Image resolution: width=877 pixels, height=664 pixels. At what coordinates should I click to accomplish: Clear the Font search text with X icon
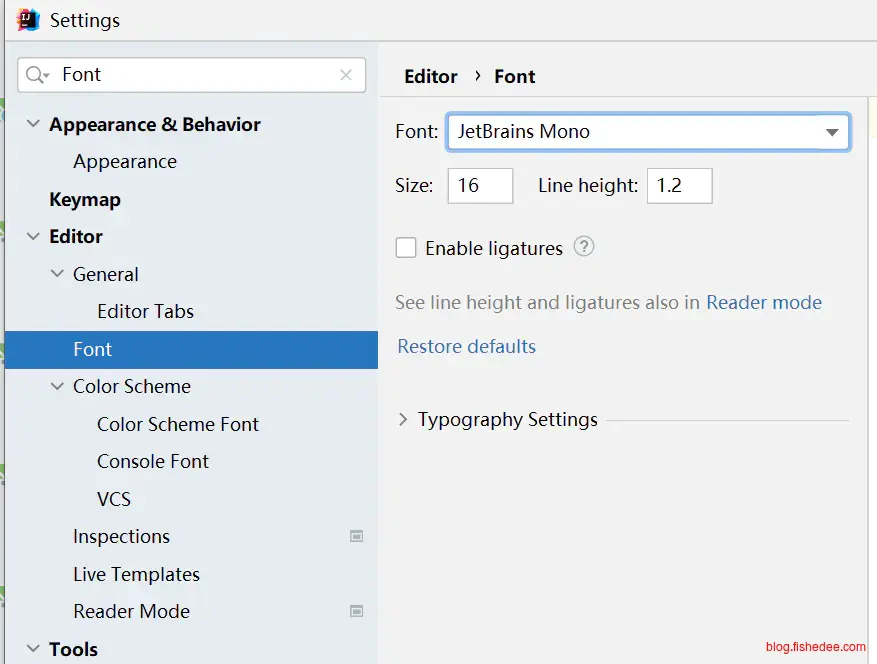346,75
